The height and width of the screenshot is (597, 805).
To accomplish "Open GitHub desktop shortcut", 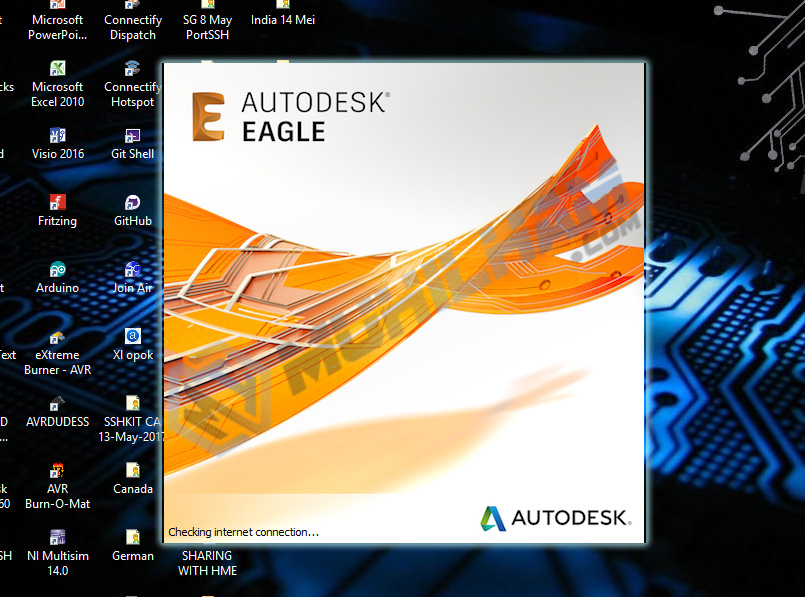I will pyautogui.click(x=132, y=210).
